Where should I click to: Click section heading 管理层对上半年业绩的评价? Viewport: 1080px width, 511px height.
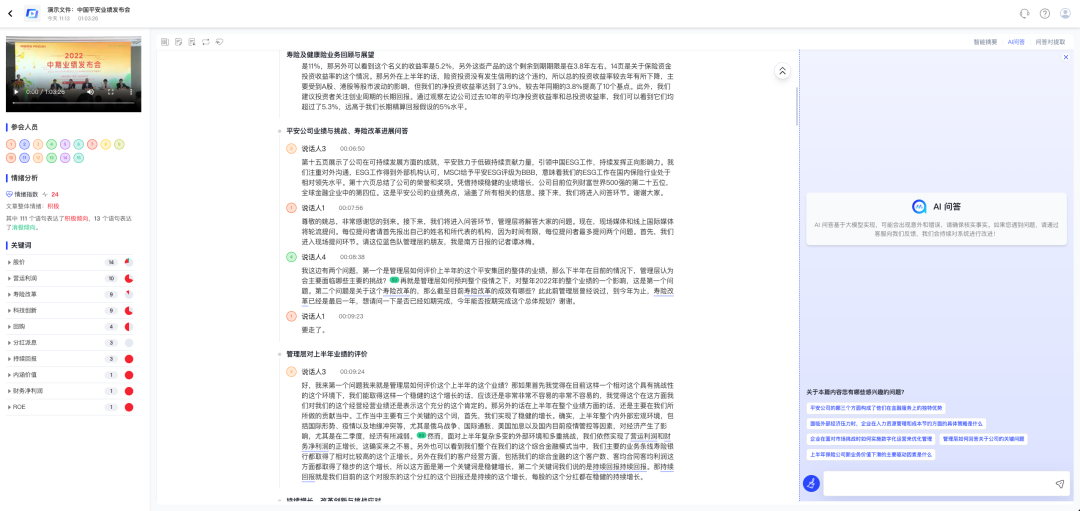coord(327,353)
